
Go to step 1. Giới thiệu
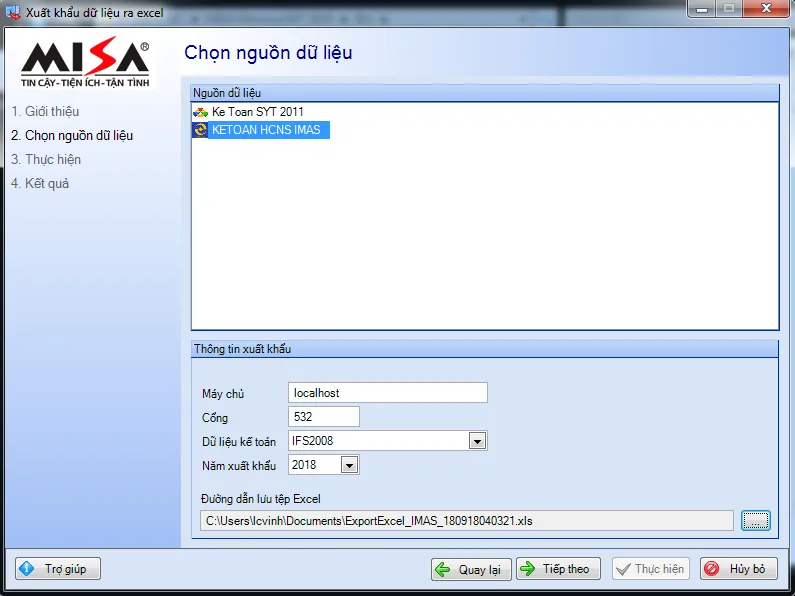click(x=45, y=111)
